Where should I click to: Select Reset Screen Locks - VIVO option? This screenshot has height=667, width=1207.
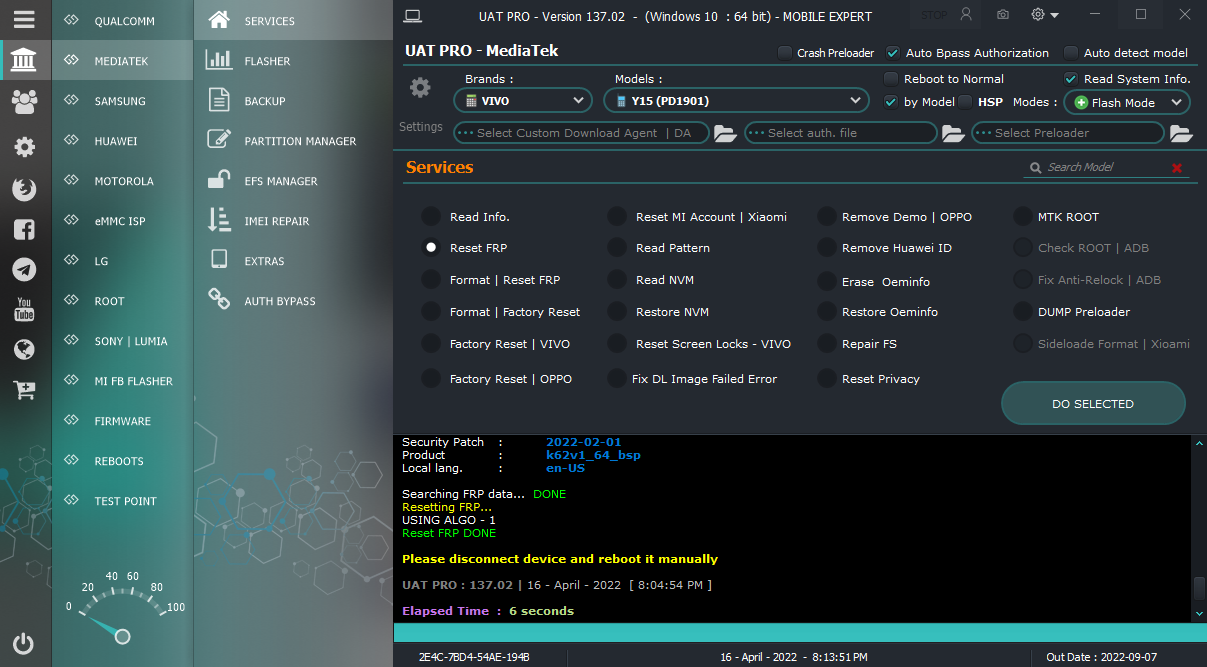click(617, 344)
